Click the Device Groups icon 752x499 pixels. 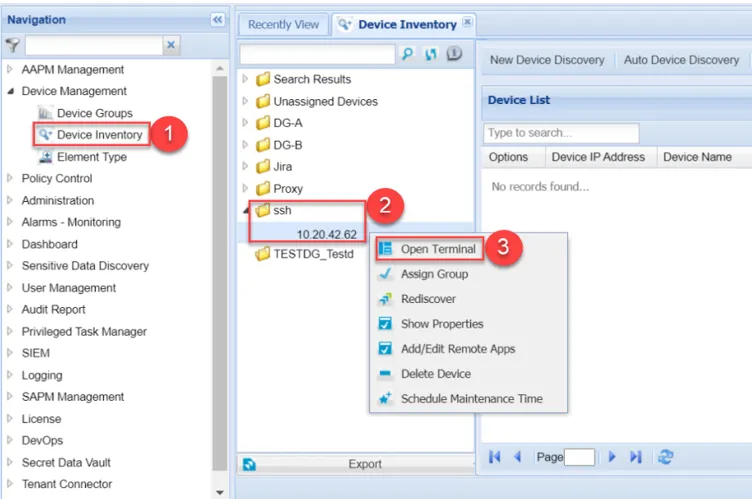coord(45,113)
